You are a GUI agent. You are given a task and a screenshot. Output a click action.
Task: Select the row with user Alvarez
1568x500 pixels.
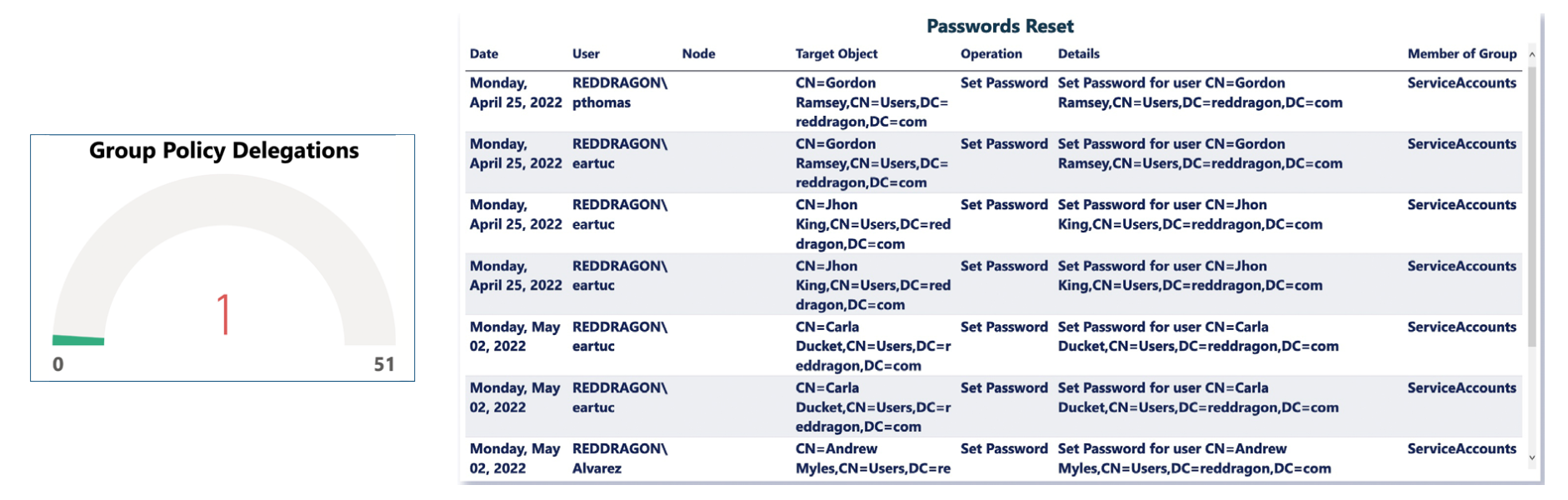[993, 458]
